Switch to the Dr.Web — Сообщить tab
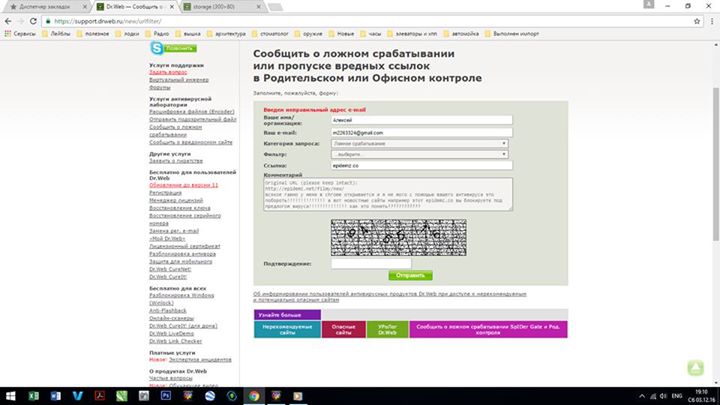Image resolution: width=720 pixels, height=405 pixels. 133,7
